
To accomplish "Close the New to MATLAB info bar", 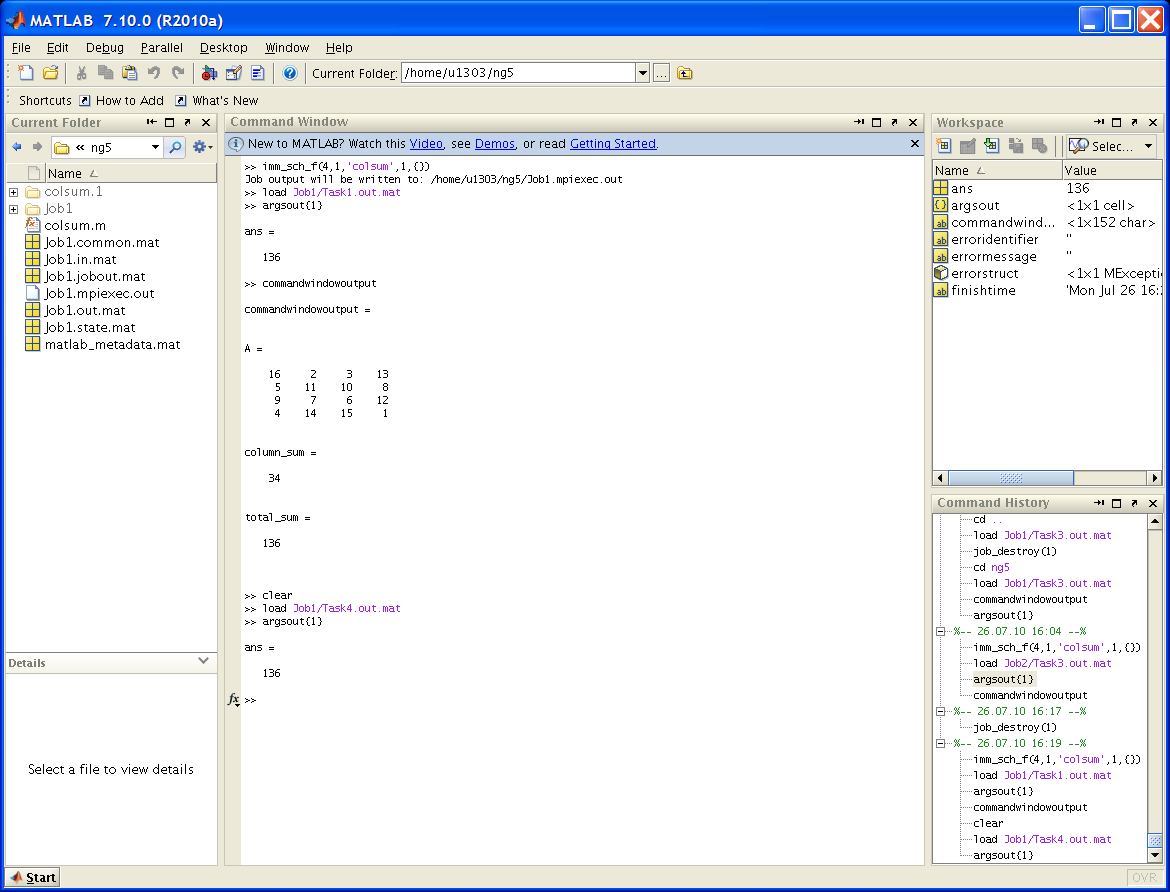I will click(915, 143).
